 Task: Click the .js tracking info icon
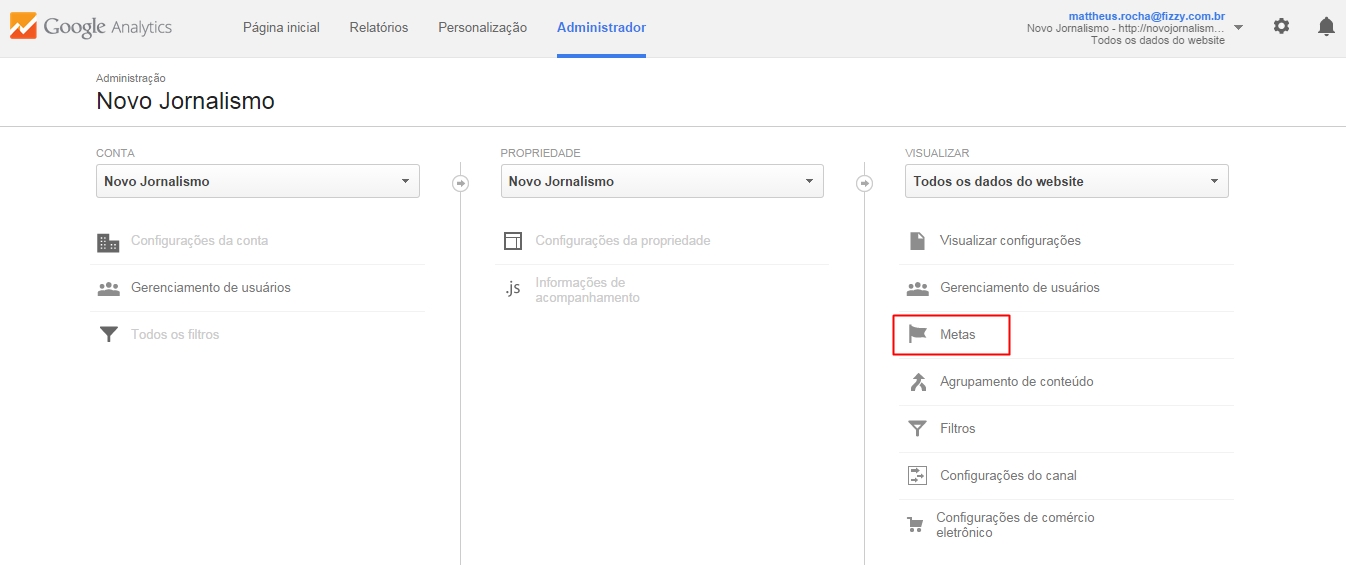(512, 289)
